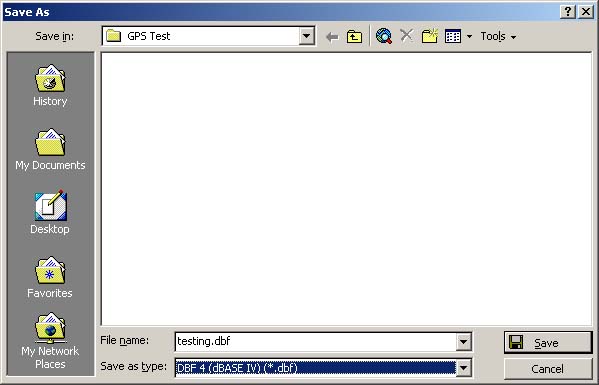Viewport: 599px width, 385px height.
Task: Open the Favorites folder shortcut
Action: 50,277
